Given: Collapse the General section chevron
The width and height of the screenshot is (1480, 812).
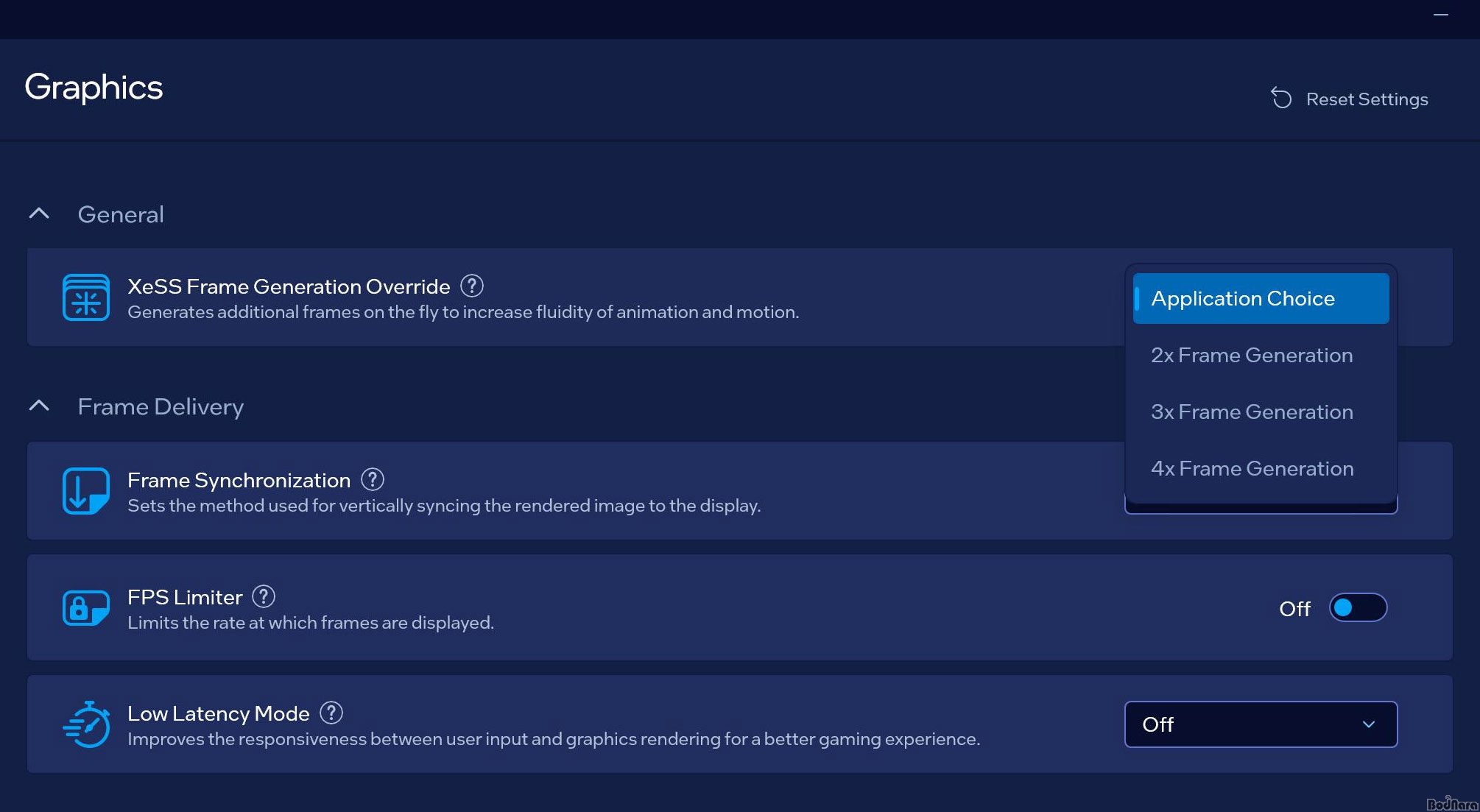Looking at the screenshot, I should (x=39, y=214).
